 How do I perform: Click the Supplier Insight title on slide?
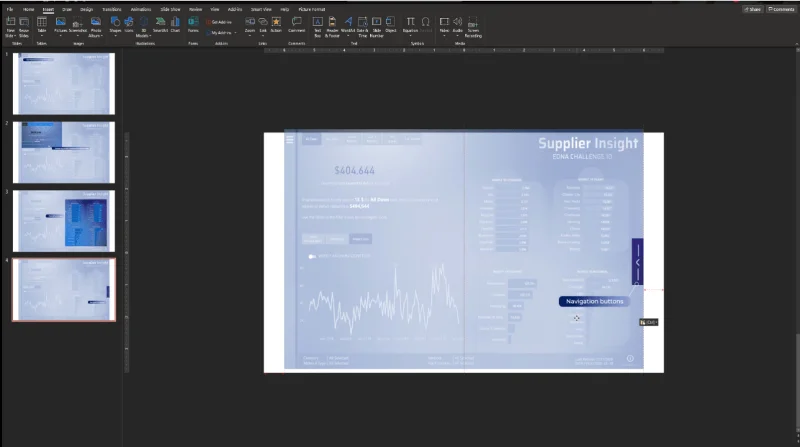588,143
